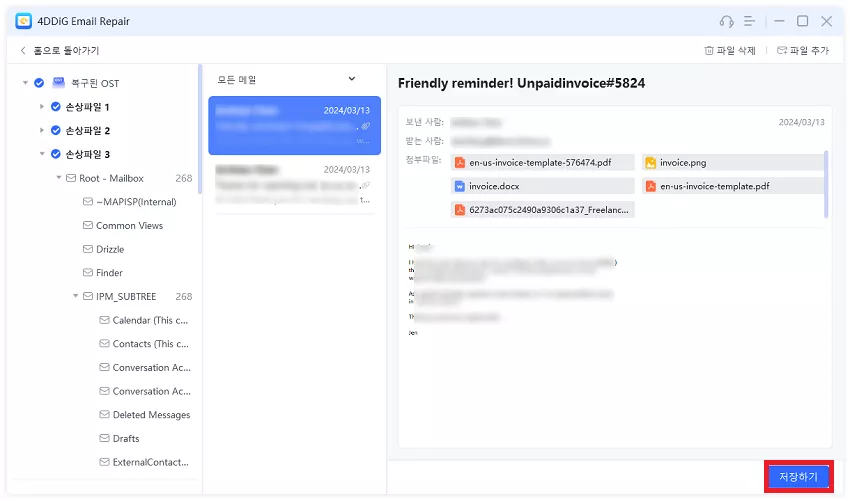Select the Drafts folder
Viewport: 850px width, 501px height.
126,439
